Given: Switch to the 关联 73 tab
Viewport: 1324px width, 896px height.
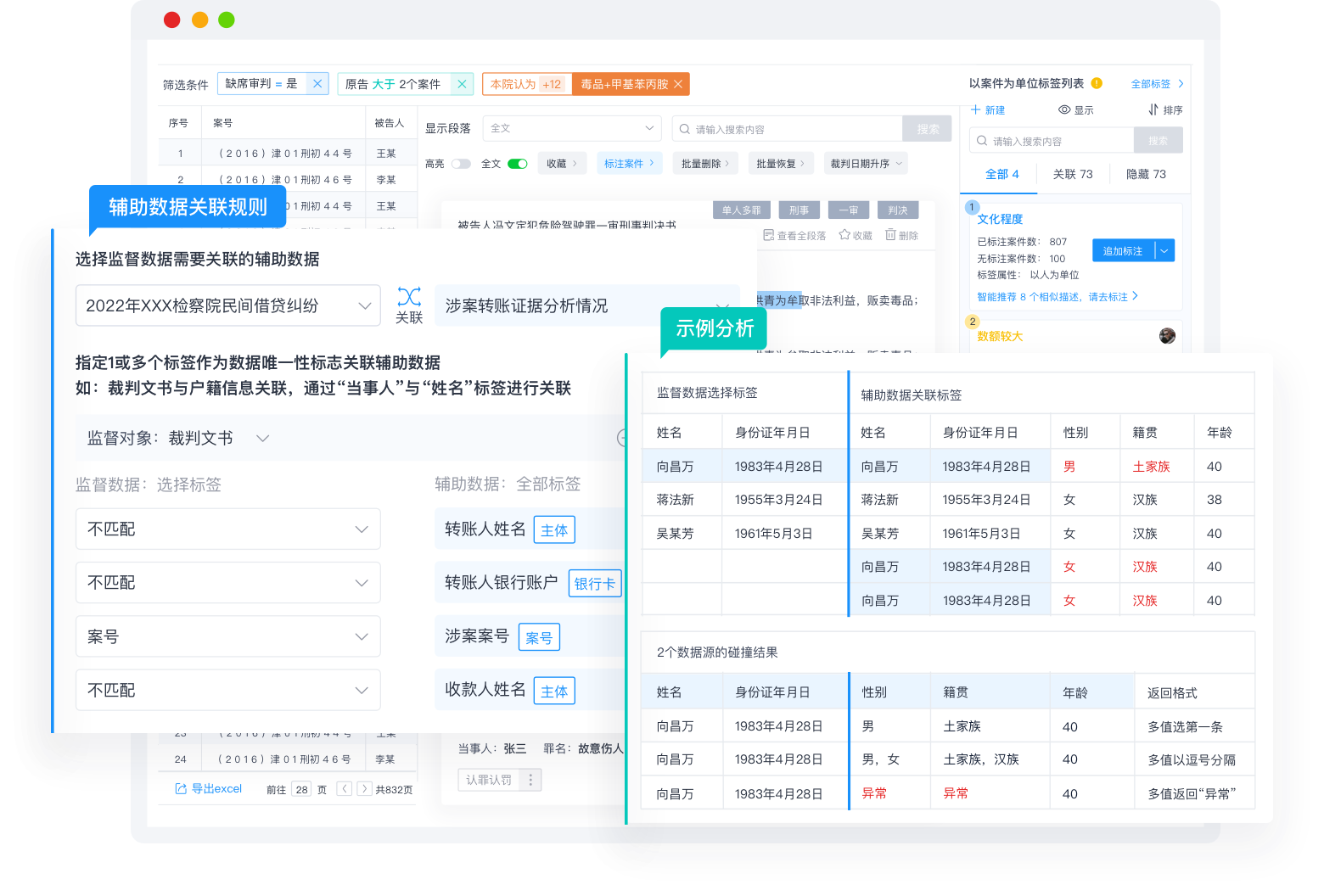Looking at the screenshot, I should (x=1073, y=174).
